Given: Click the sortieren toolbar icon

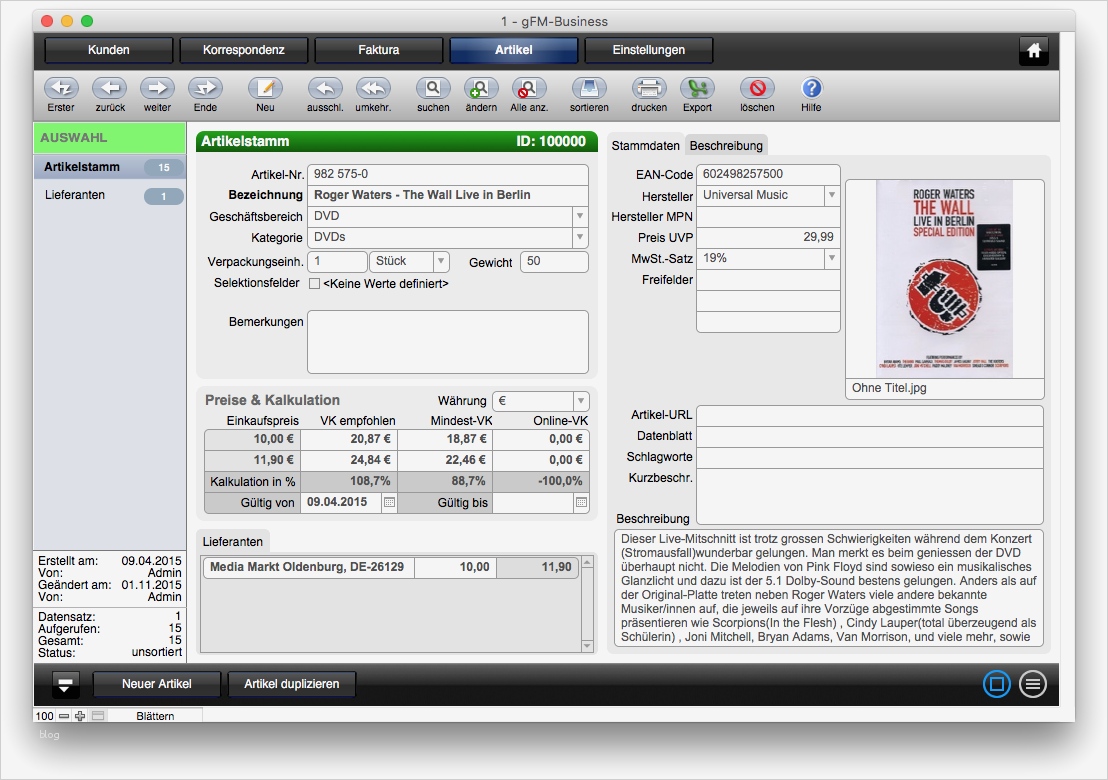Looking at the screenshot, I should click(x=589, y=88).
